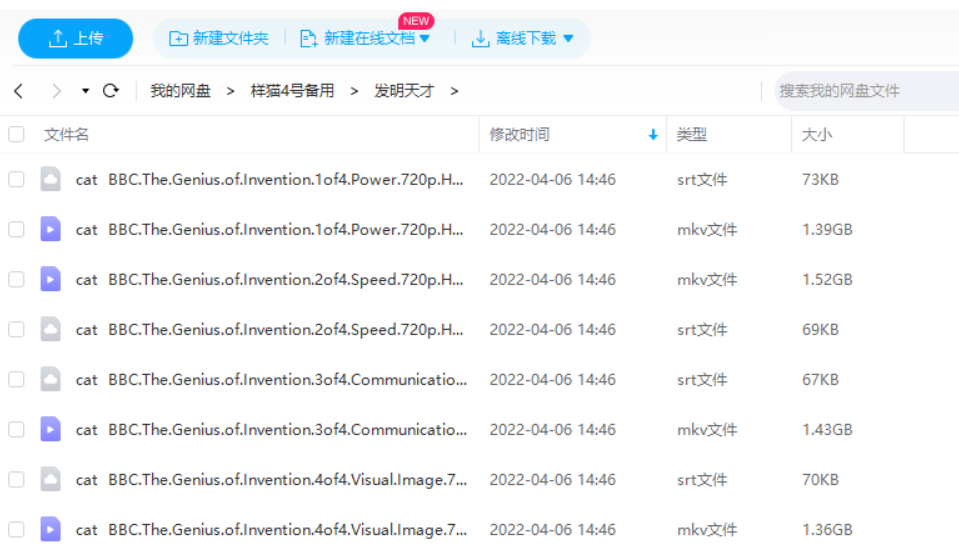Image resolution: width=959 pixels, height=555 pixels.
Task: Click the mkv video icon for 2of4.Speed file
Action: coord(50,279)
